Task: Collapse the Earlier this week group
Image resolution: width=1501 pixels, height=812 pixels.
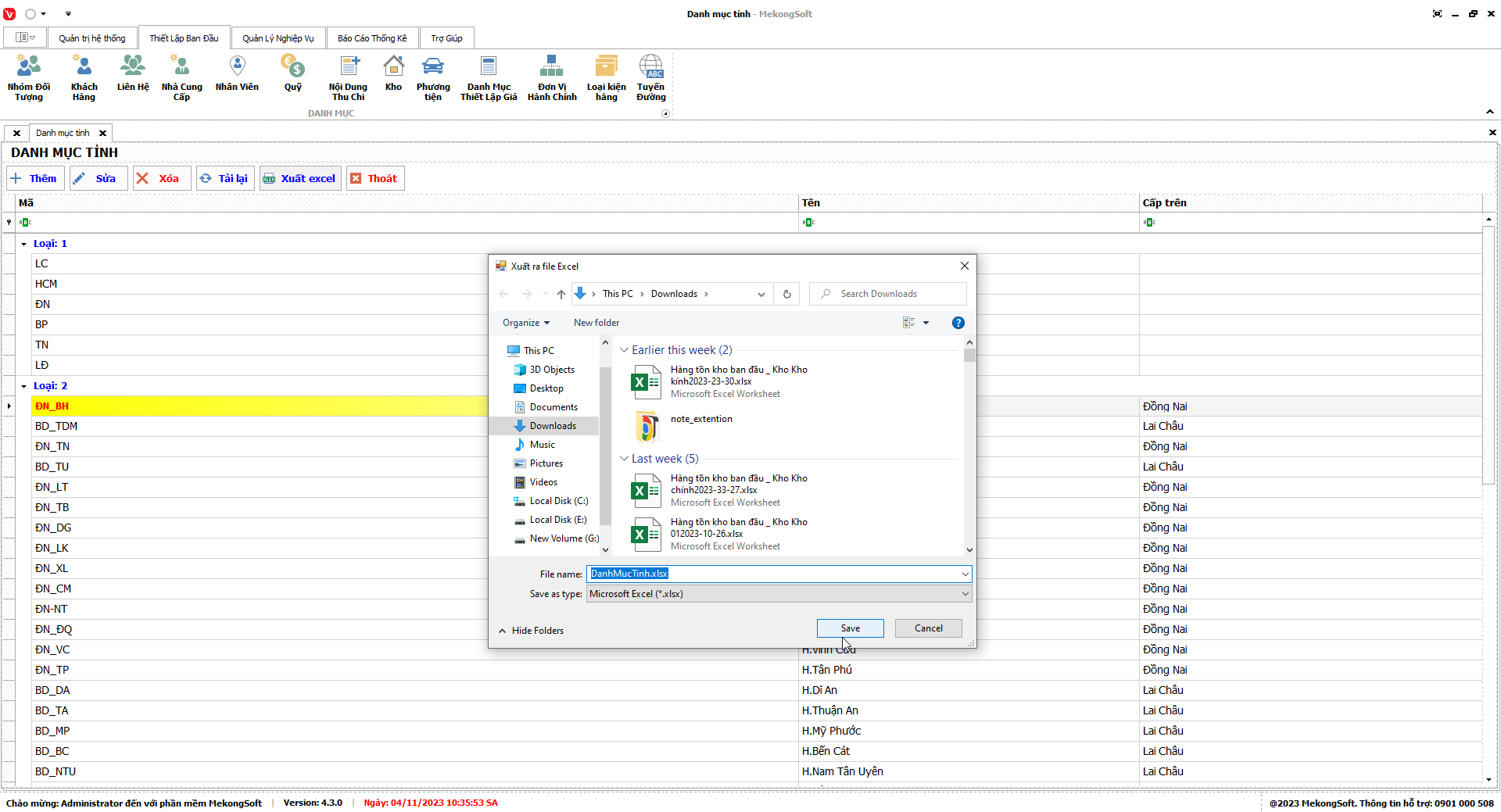Action: (x=624, y=350)
